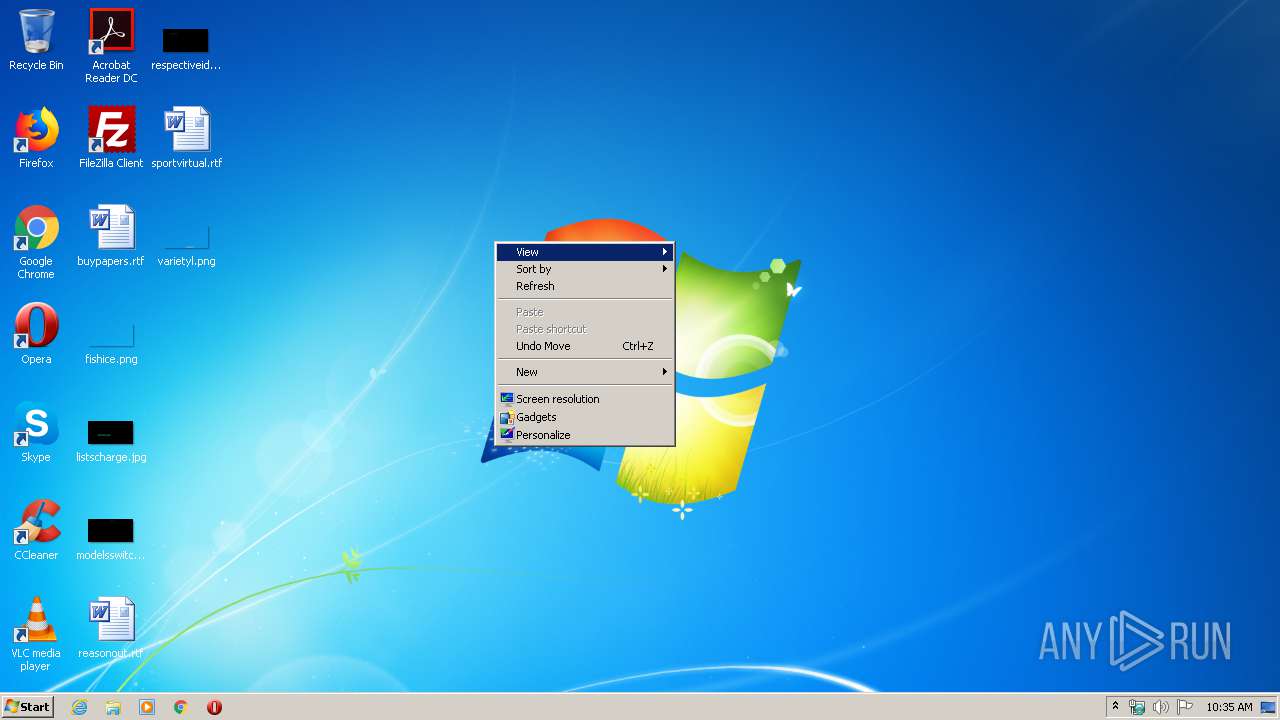
Task: Click the Show desktop button
Action: coord(1269,707)
